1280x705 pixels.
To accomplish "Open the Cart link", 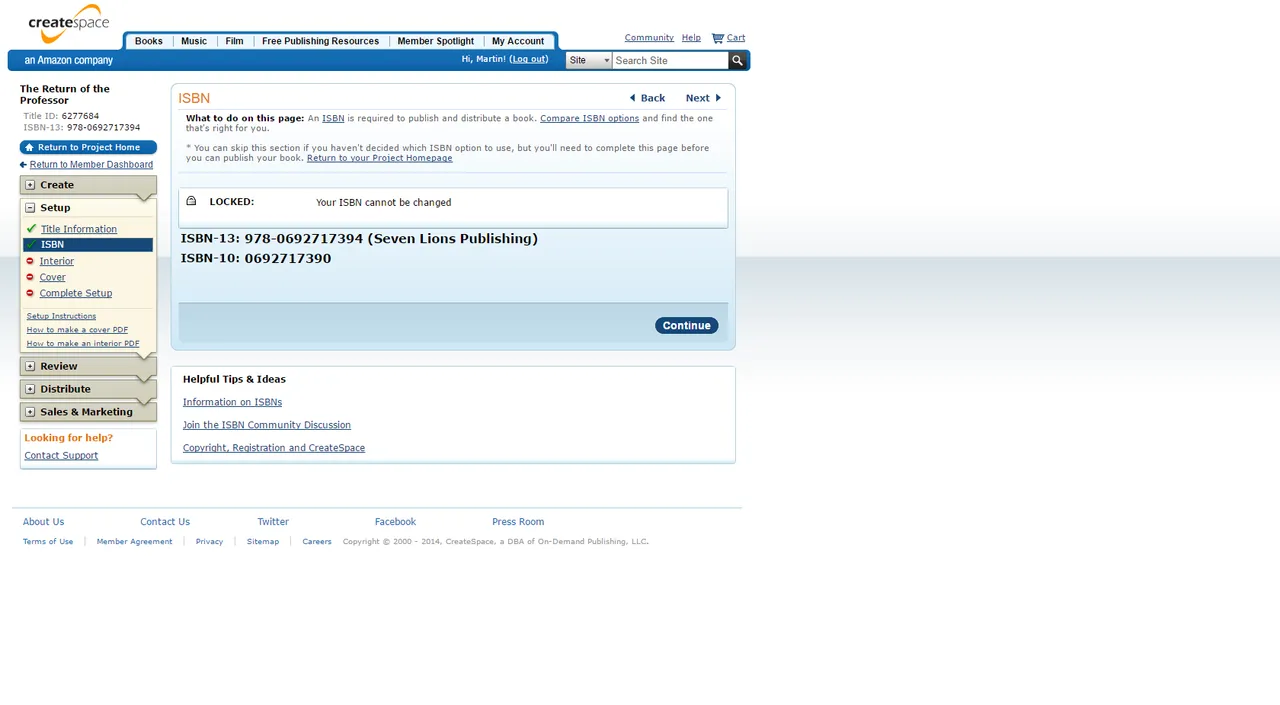I will 736,38.
